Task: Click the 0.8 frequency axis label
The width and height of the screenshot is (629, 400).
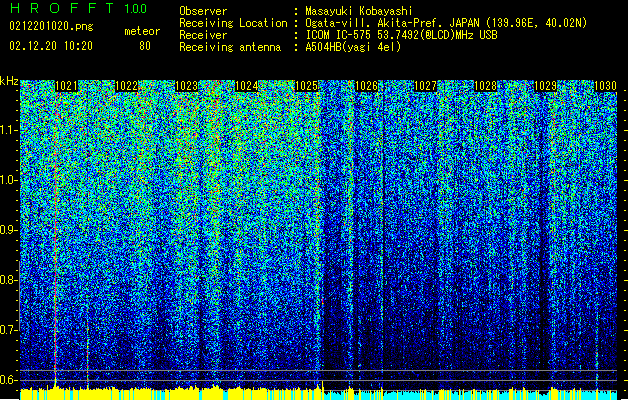Action: click(x=8, y=280)
